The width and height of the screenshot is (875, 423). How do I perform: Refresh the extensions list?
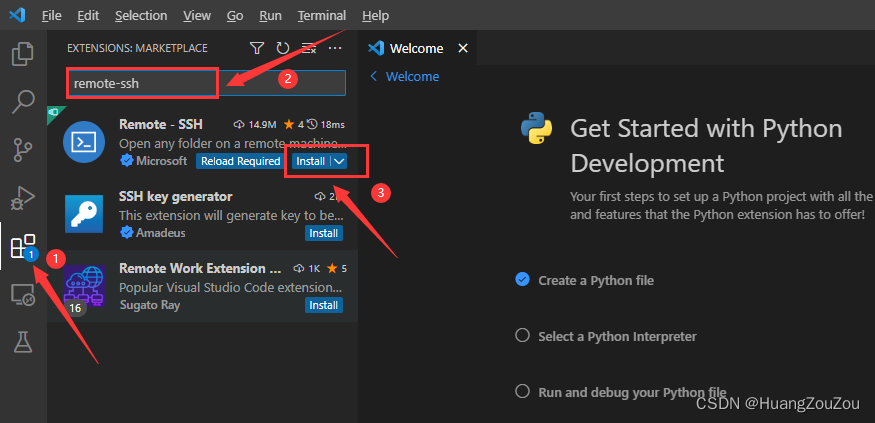(x=283, y=49)
